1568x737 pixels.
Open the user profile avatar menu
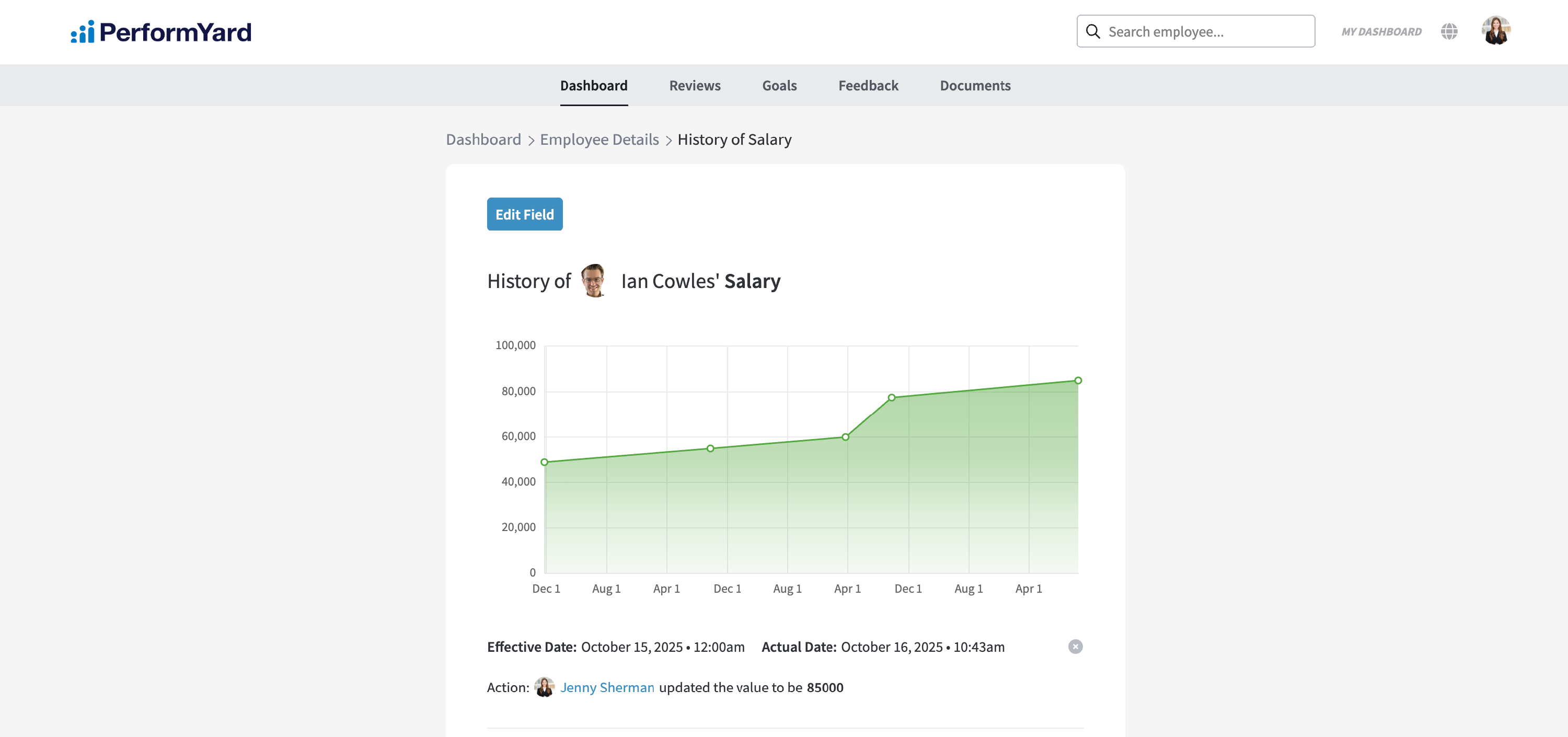point(1495,31)
